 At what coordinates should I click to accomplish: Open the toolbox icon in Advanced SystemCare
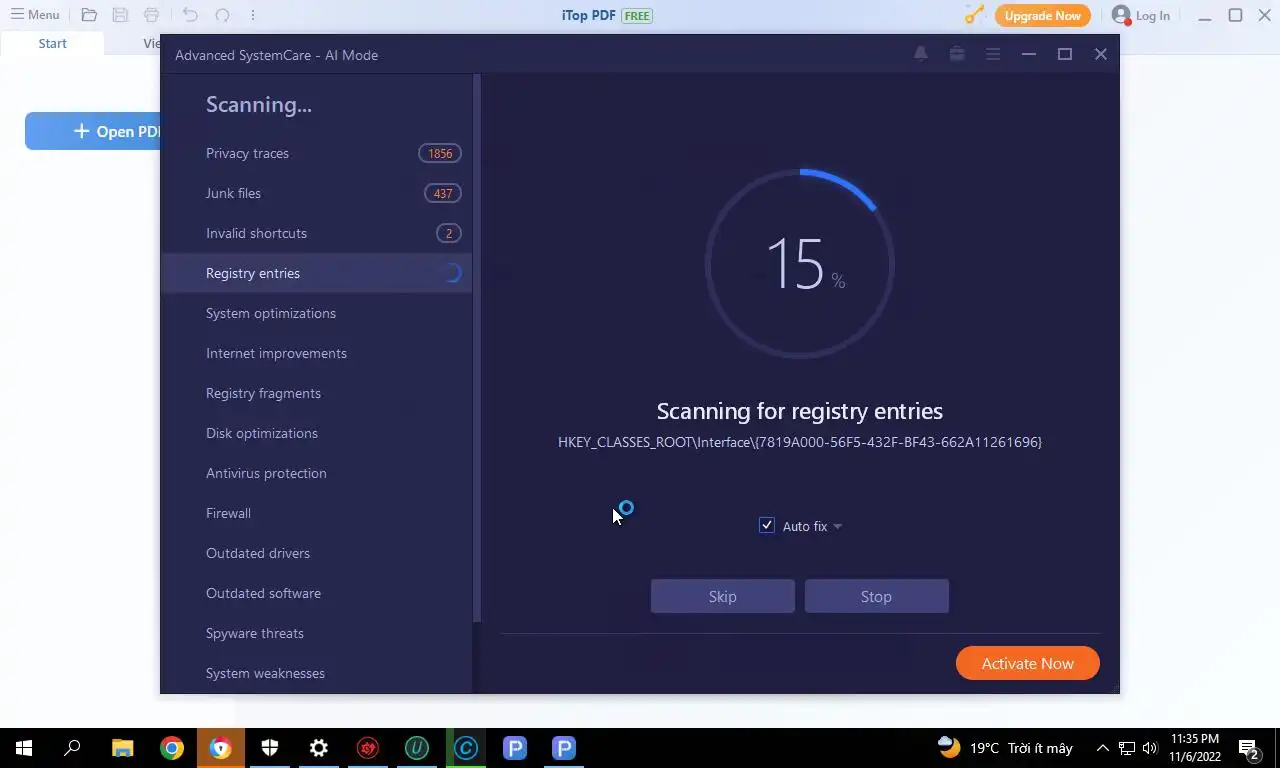pos(957,54)
